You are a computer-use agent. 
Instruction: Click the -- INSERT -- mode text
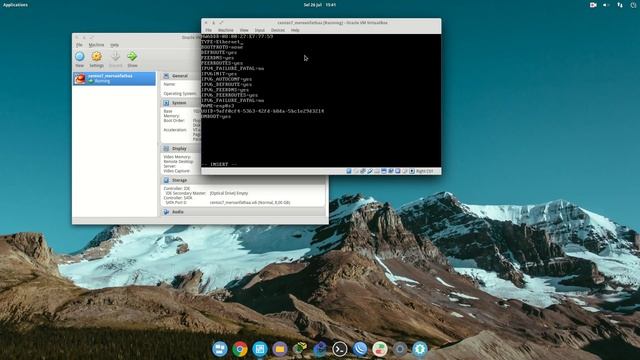click(219, 164)
